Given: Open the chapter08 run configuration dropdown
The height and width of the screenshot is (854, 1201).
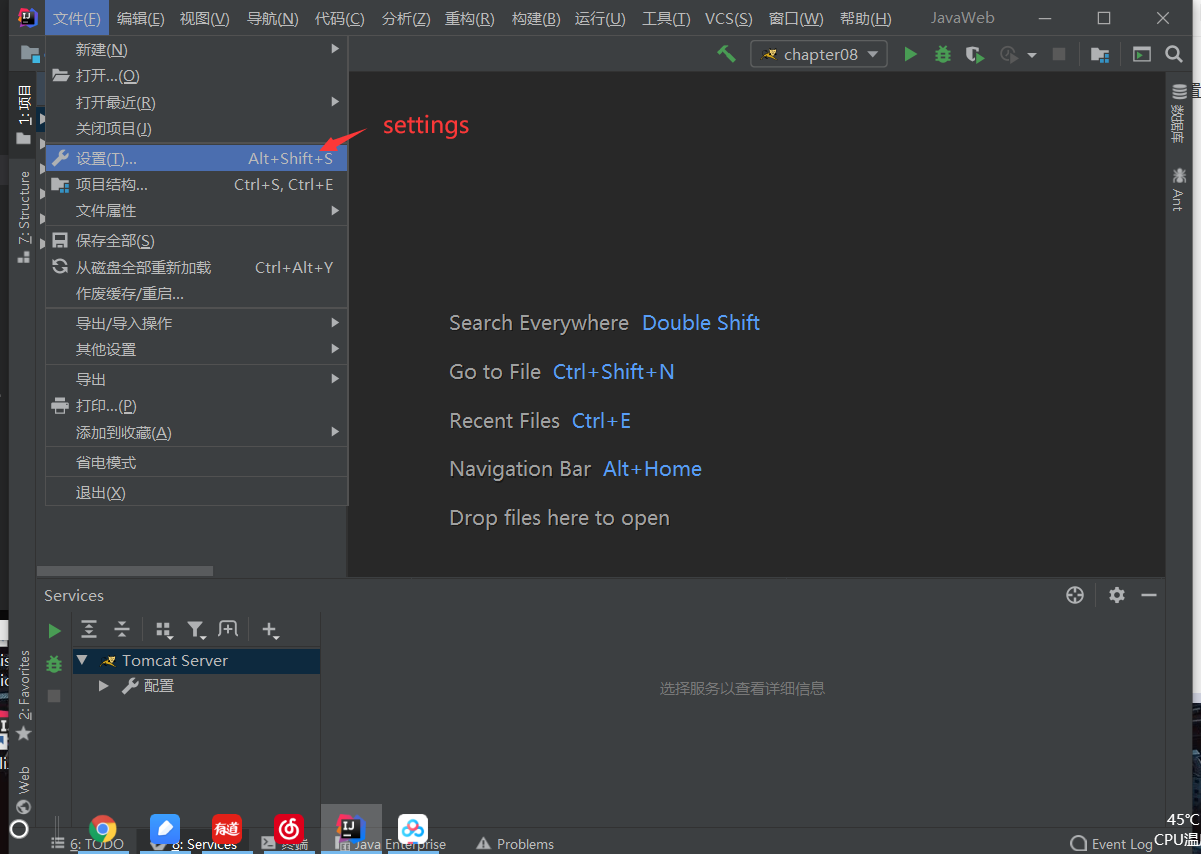Looking at the screenshot, I should pyautogui.click(x=818, y=54).
